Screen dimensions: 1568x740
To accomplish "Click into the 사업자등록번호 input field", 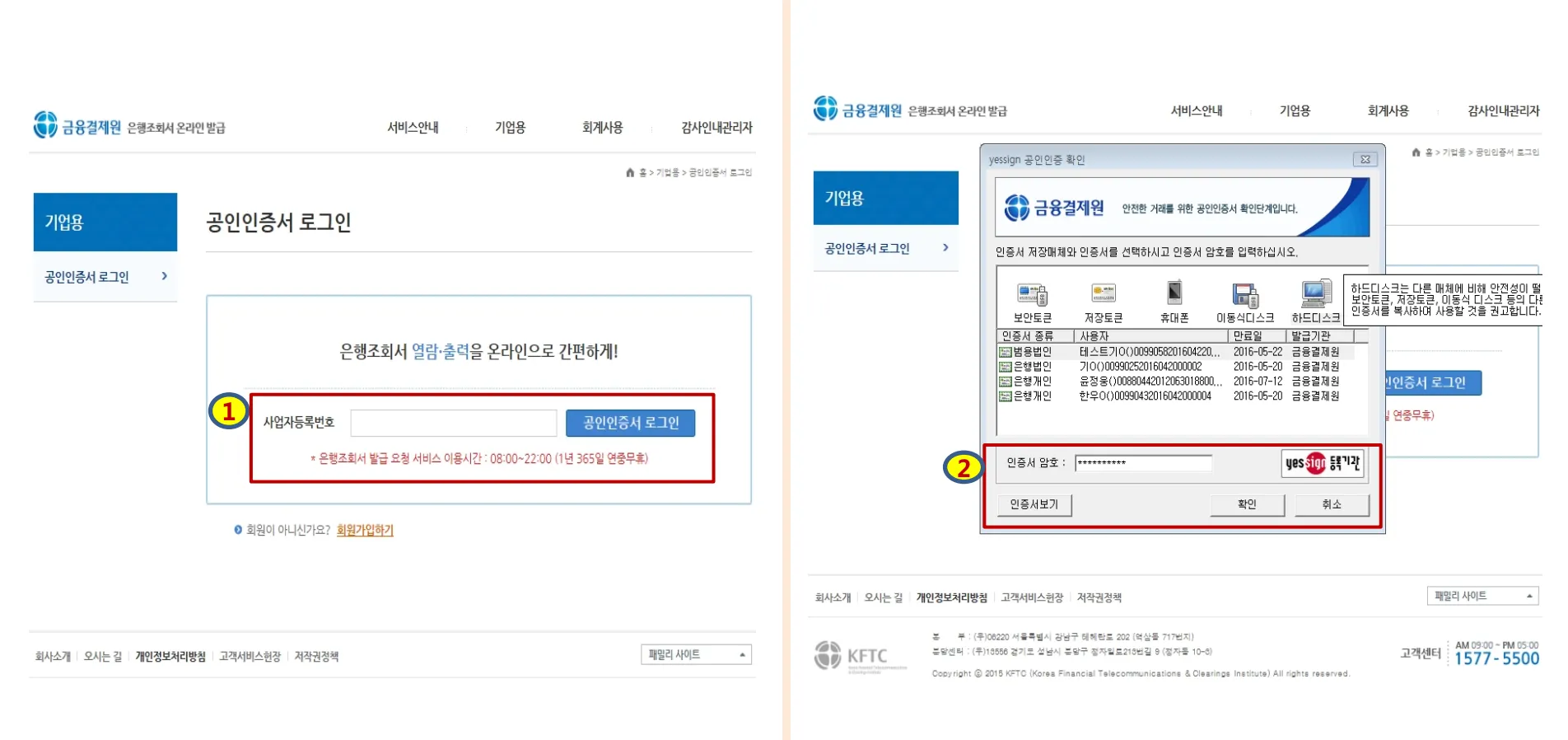I will tap(453, 423).
